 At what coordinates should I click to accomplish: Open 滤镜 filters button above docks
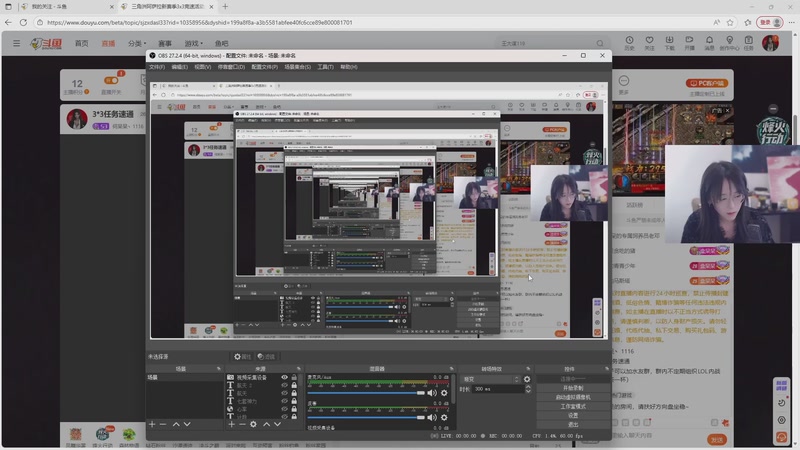[266, 357]
